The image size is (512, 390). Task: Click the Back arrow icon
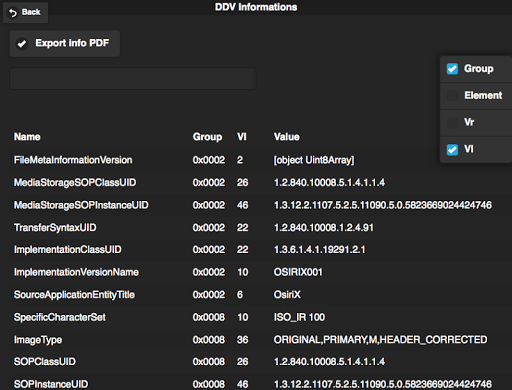(13, 13)
